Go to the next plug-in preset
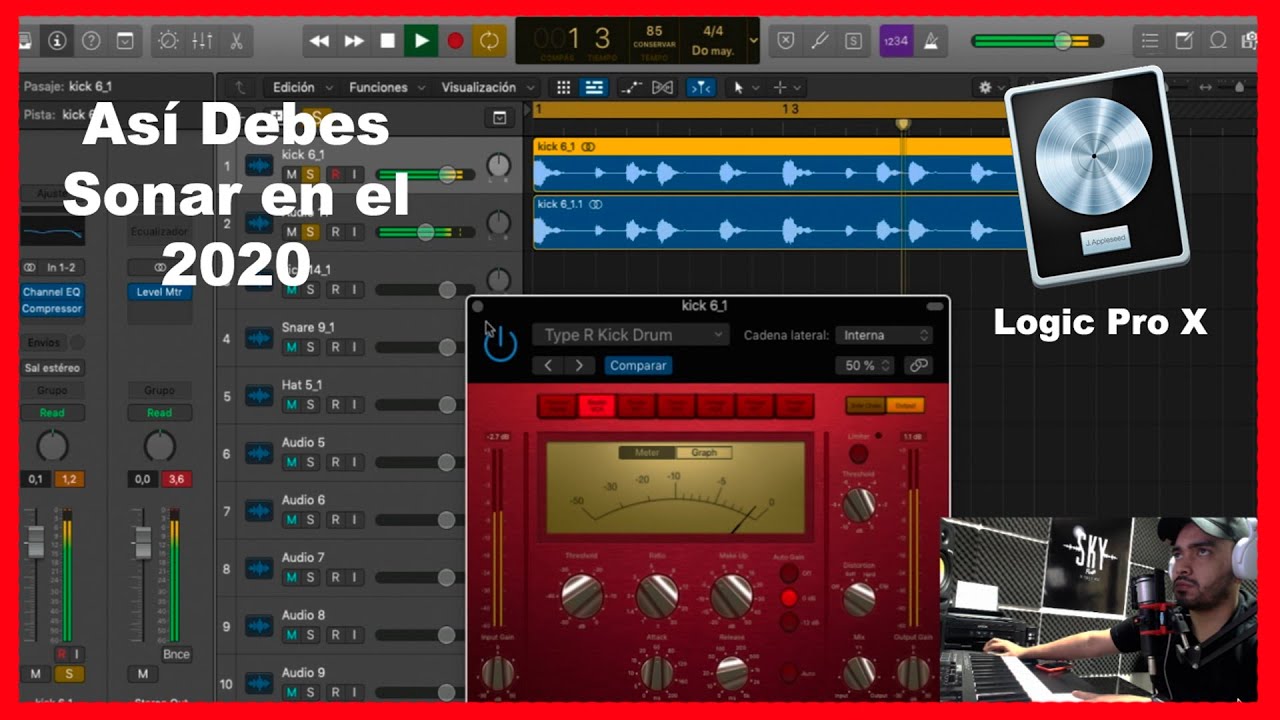1280x720 pixels. pyautogui.click(x=579, y=365)
